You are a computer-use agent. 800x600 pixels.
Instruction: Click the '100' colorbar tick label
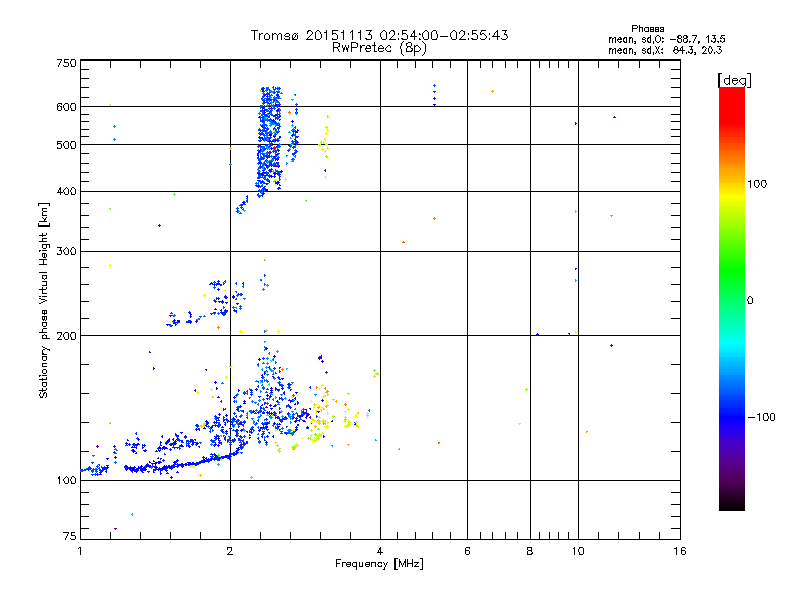757,184
